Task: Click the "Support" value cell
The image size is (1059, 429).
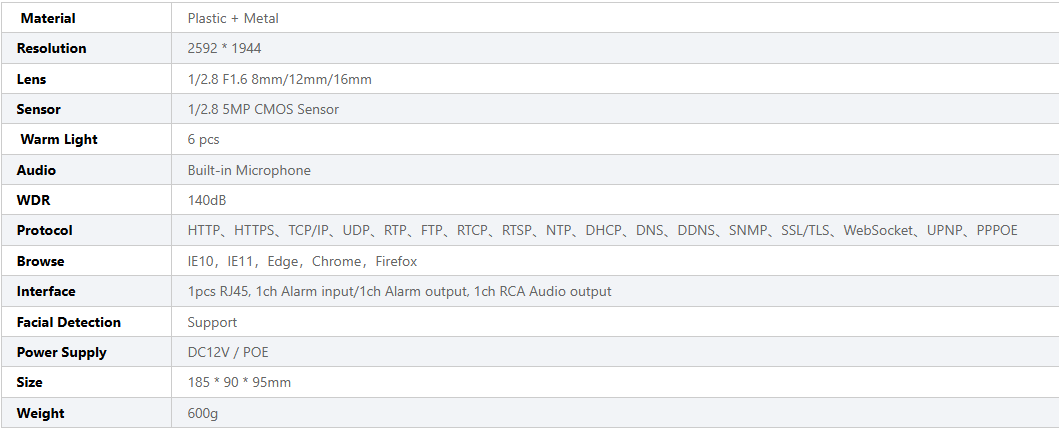Action: click(212, 322)
